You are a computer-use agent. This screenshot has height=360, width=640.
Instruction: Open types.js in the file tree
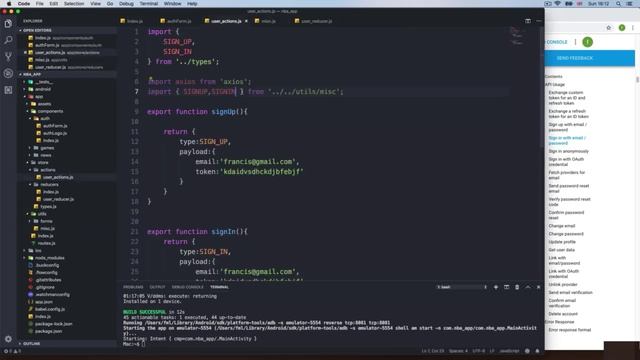[x=48, y=207]
